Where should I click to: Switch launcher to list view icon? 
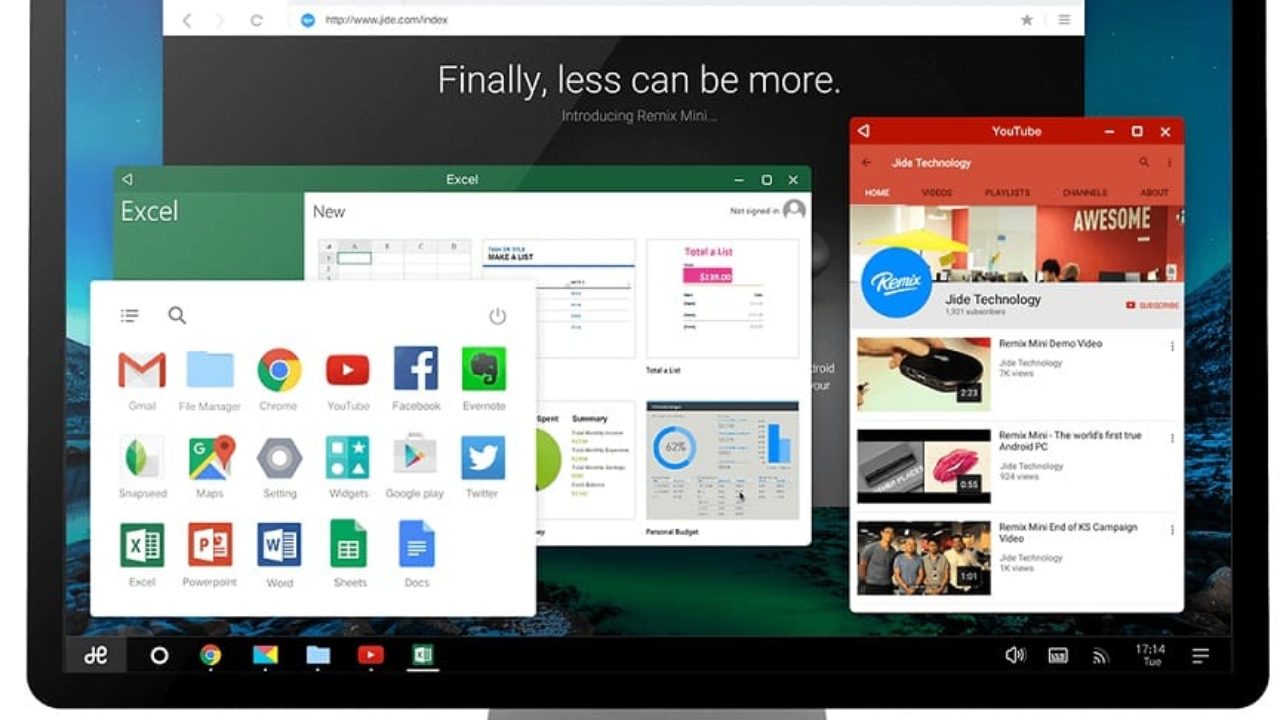click(x=129, y=315)
